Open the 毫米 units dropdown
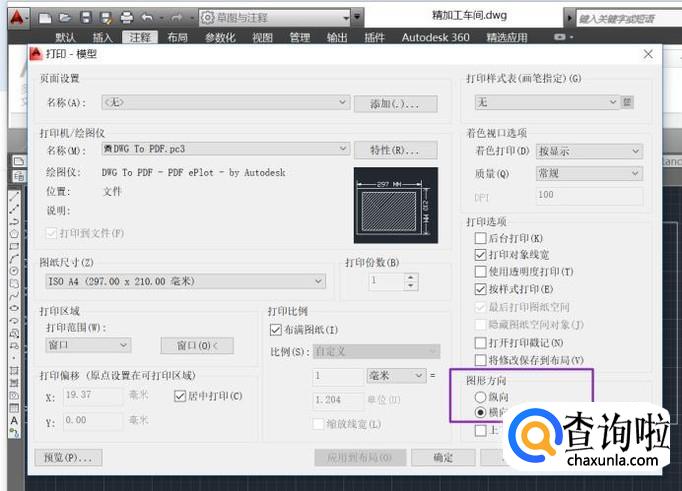682x491 pixels. pos(396,376)
